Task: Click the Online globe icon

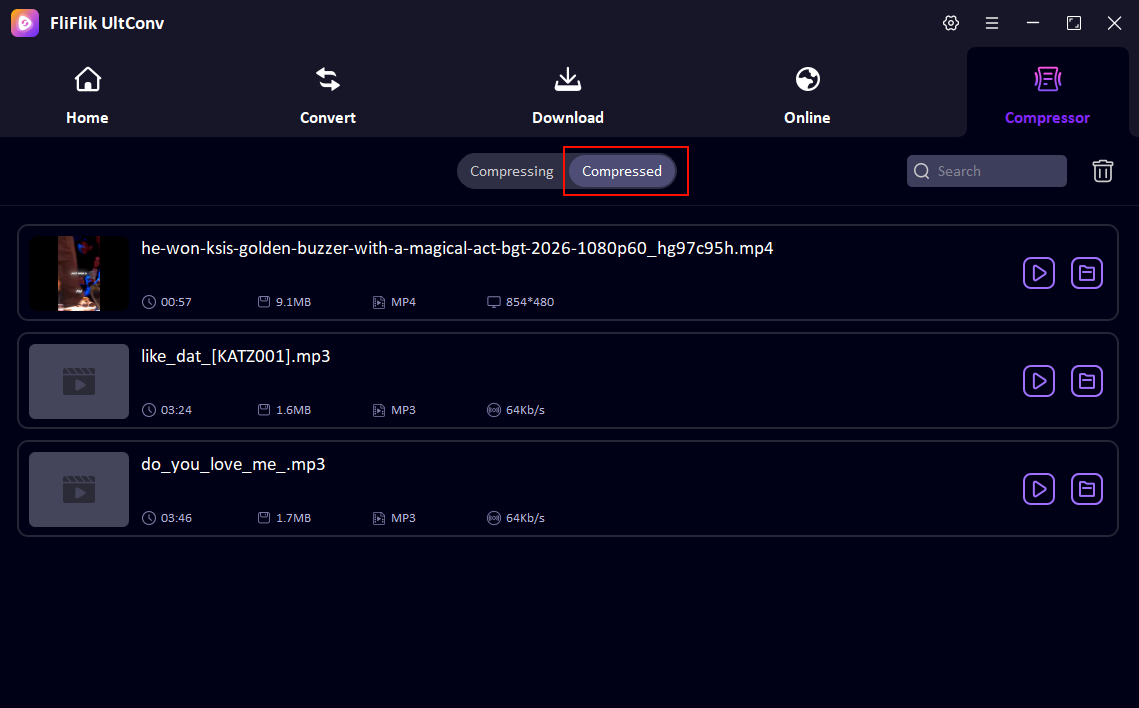Action: pyautogui.click(x=806, y=79)
